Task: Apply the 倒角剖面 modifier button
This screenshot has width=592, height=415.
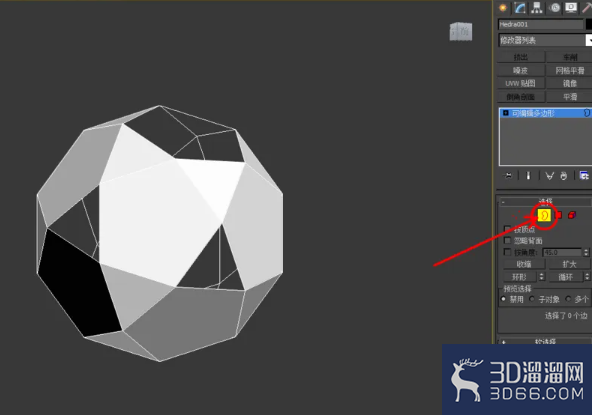Action: [521, 97]
